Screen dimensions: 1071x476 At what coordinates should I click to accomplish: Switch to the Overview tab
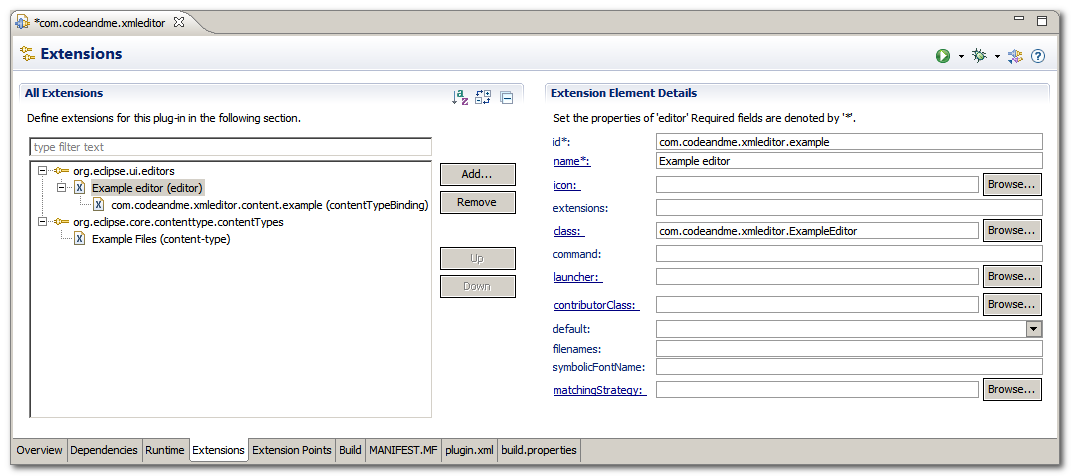40,450
